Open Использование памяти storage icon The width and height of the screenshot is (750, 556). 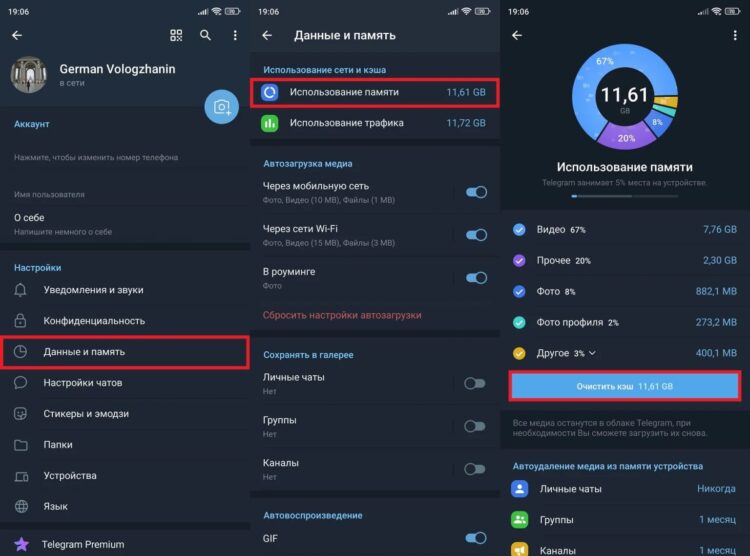(270, 92)
